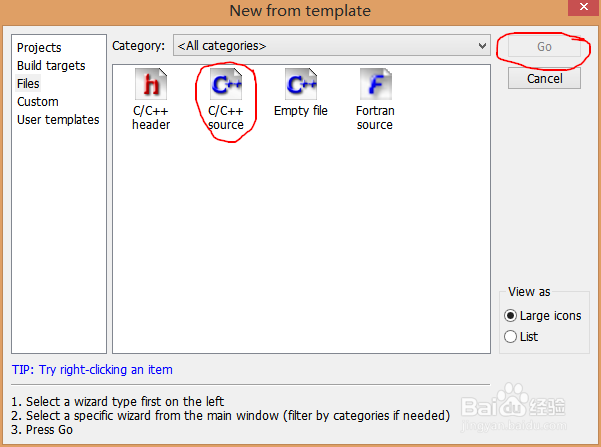Screen dimensions: 601x447
Task: Click the 'Try right-clicking an item' tip
Action: [x=92, y=370]
